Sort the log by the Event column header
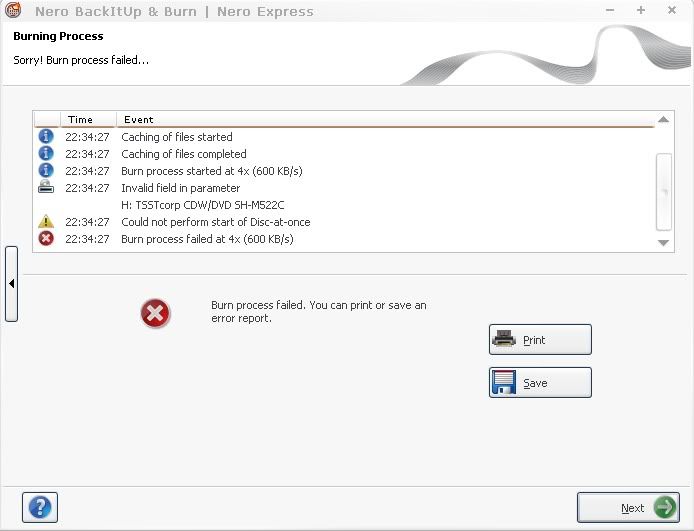The width and height of the screenshot is (694, 531). (385, 119)
